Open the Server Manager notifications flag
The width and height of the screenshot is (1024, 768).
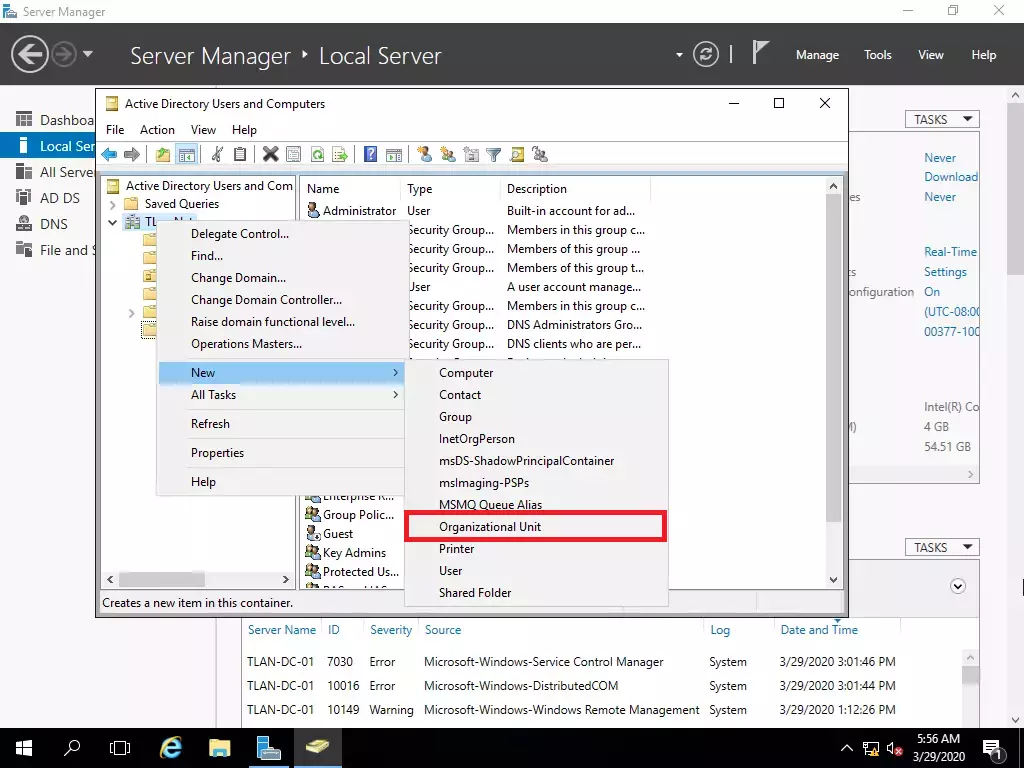pyautogui.click(x=759, y=53)
